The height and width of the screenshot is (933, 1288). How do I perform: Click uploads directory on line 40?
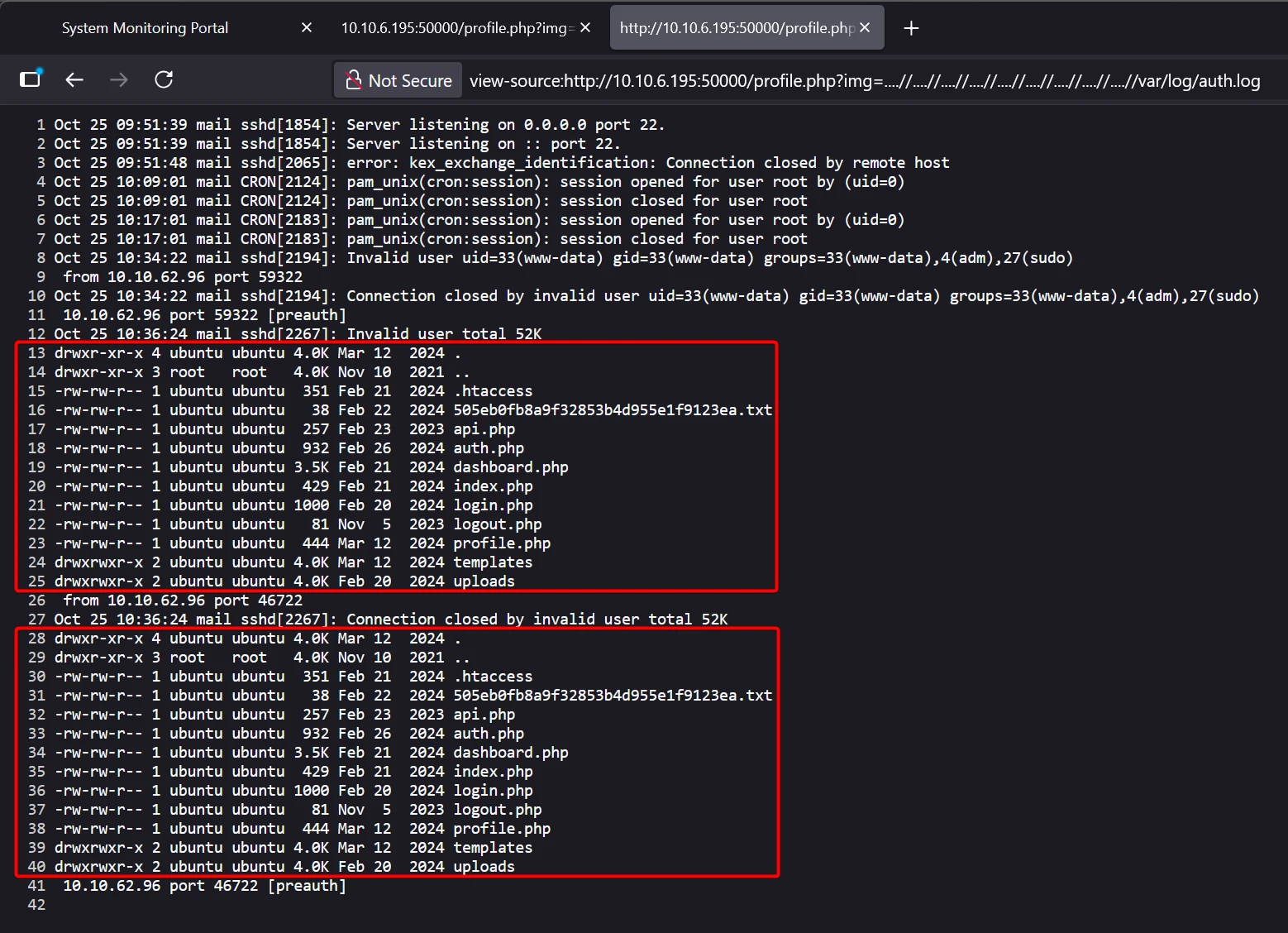[484, 867]
